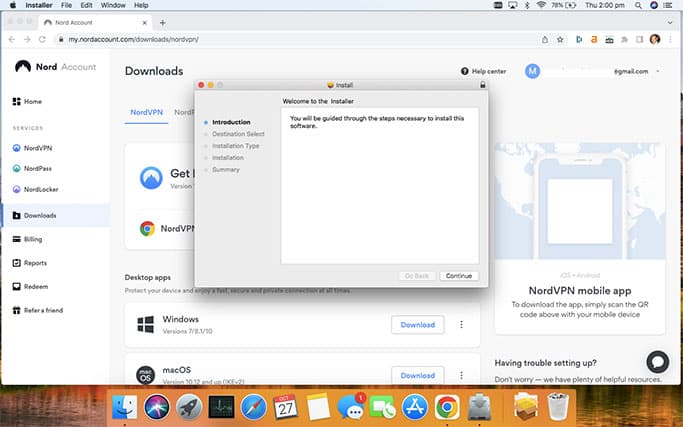683x427 pixels.
Task: Switch to the NordVPN downloads tab
Action: click(146, 112)
